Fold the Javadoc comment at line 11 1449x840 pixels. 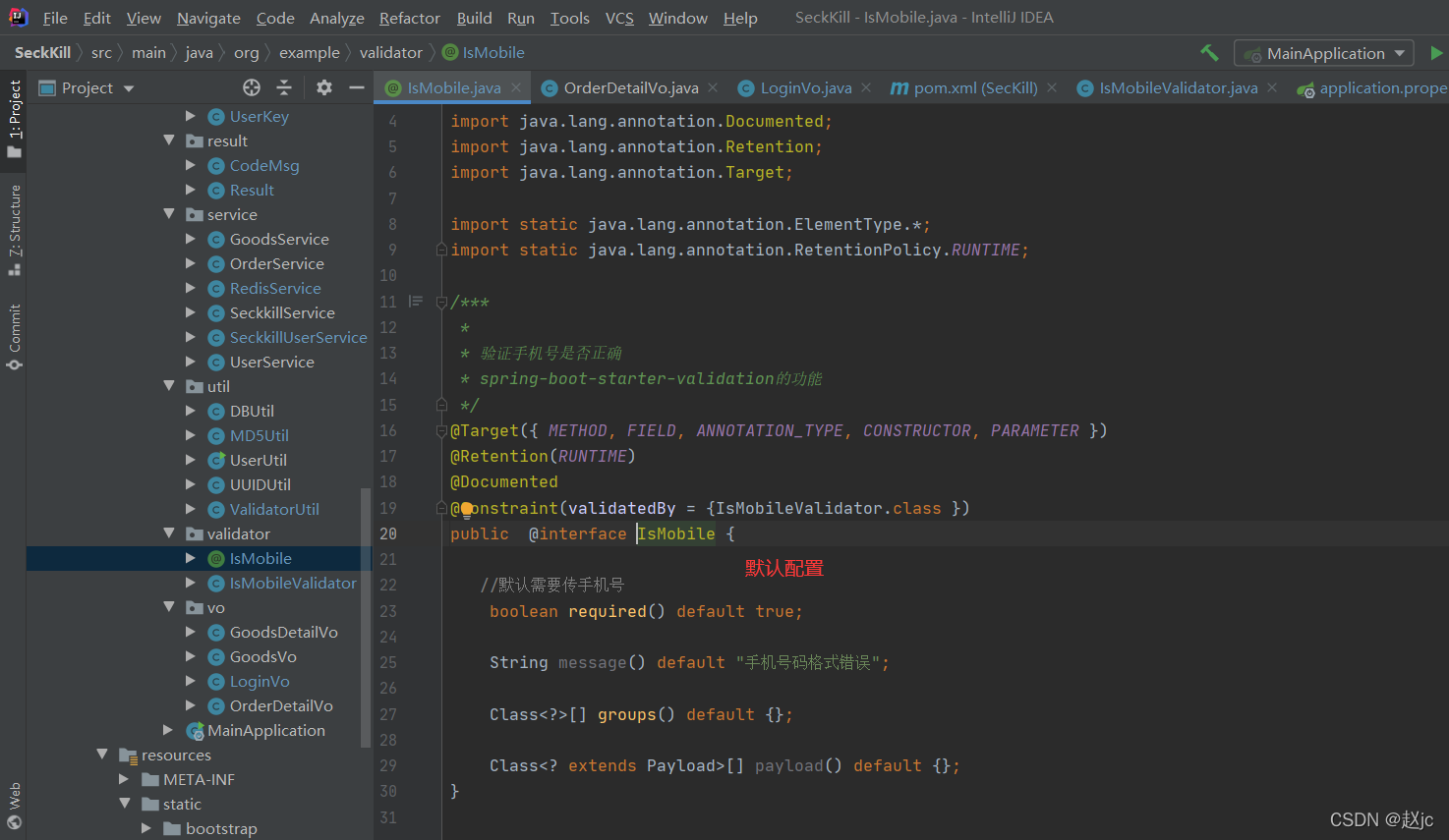click(x=441, y=302)
